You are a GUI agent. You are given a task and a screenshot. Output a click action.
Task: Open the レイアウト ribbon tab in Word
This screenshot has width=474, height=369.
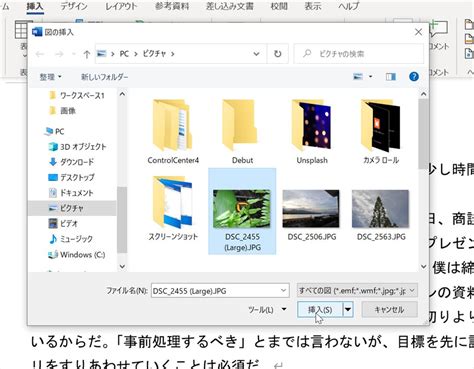tap(121, 7)
